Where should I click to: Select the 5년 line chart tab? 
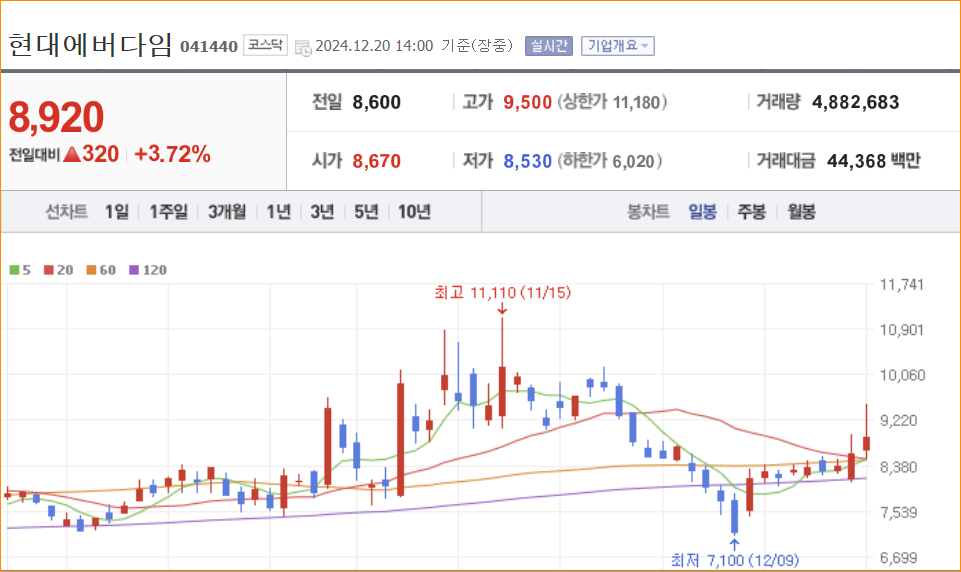(x=366, y=212)
